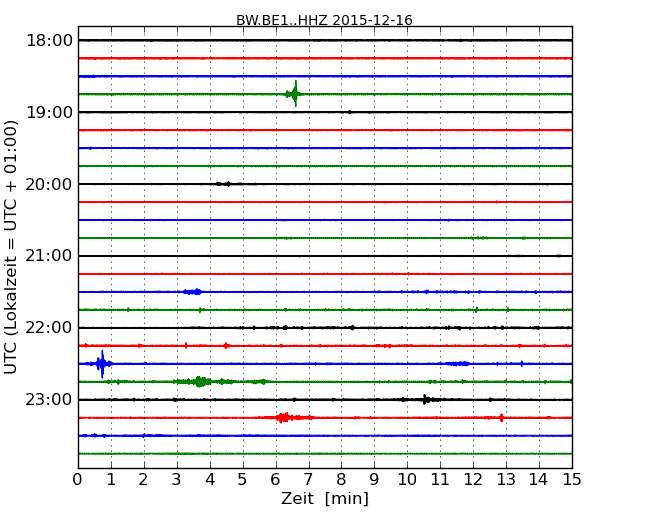Select the large green spike on the 18:45 trace

coord(294,94)
